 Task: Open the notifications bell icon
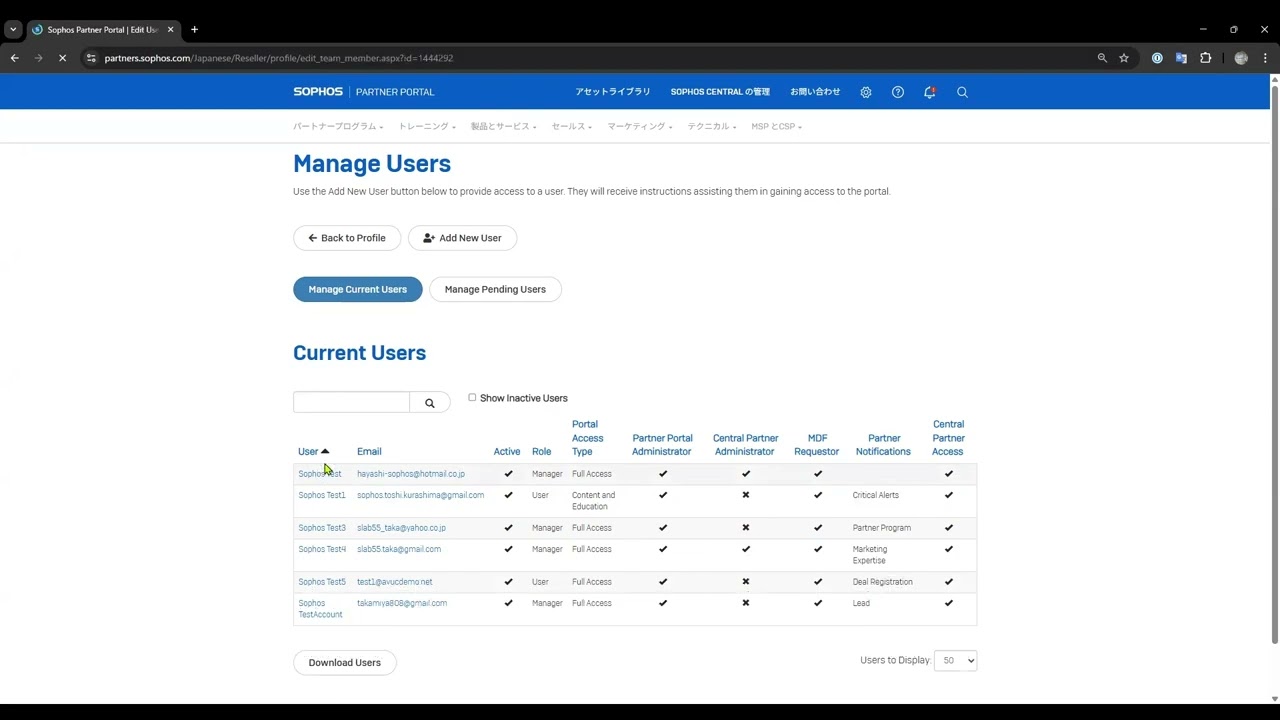click(930, 92)
